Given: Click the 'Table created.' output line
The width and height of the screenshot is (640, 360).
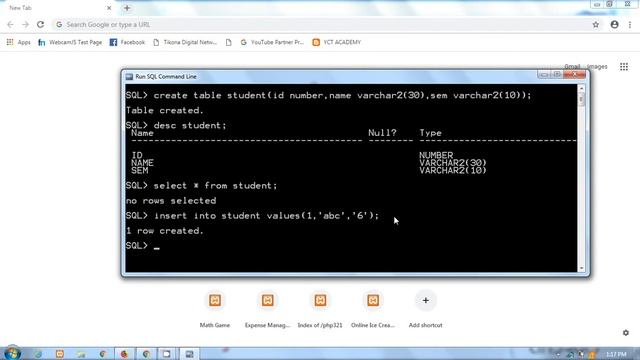Looking at the screenshot, I should (x=164, y=110).
